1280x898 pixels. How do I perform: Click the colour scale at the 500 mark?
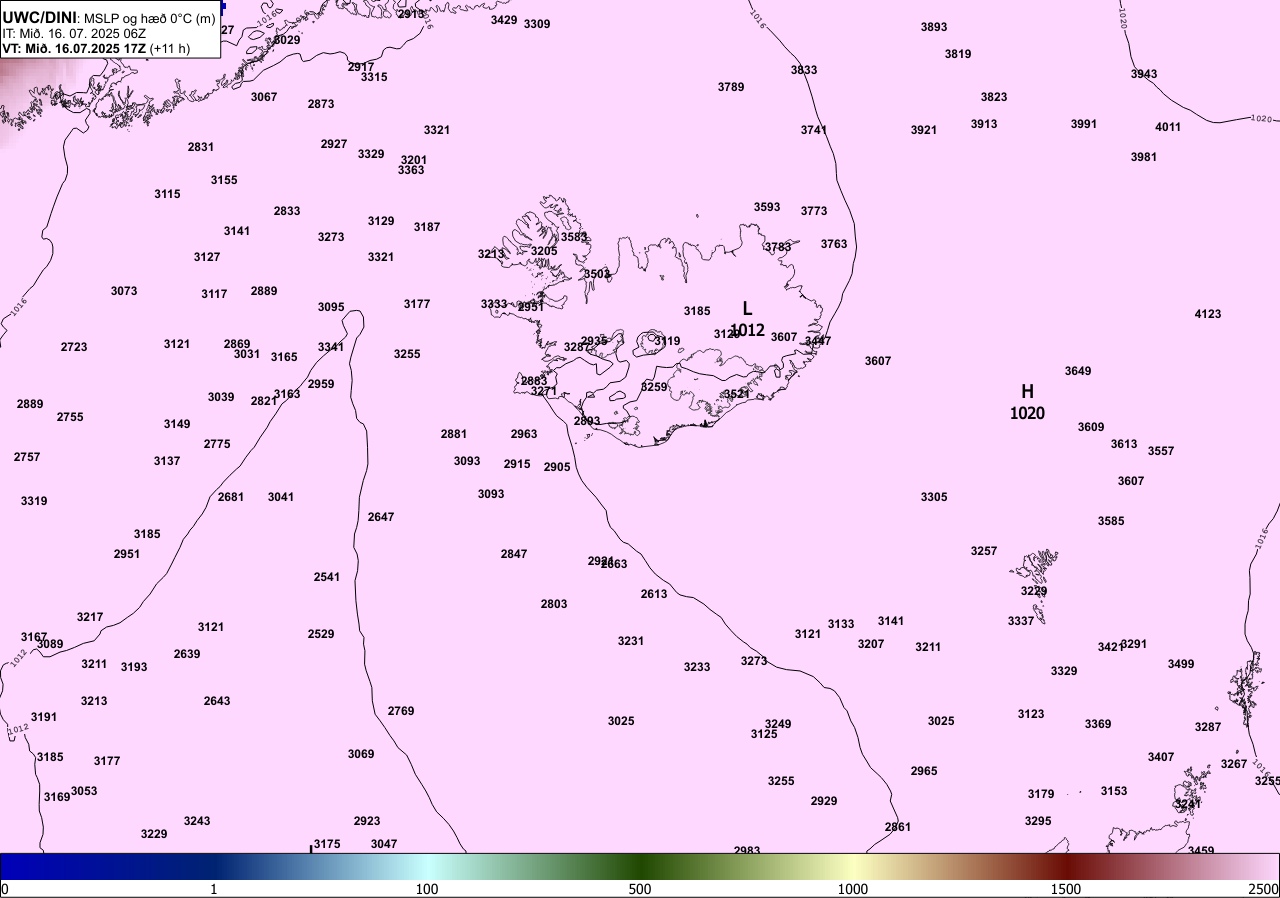pyautogui.click(x=640, y=866)
